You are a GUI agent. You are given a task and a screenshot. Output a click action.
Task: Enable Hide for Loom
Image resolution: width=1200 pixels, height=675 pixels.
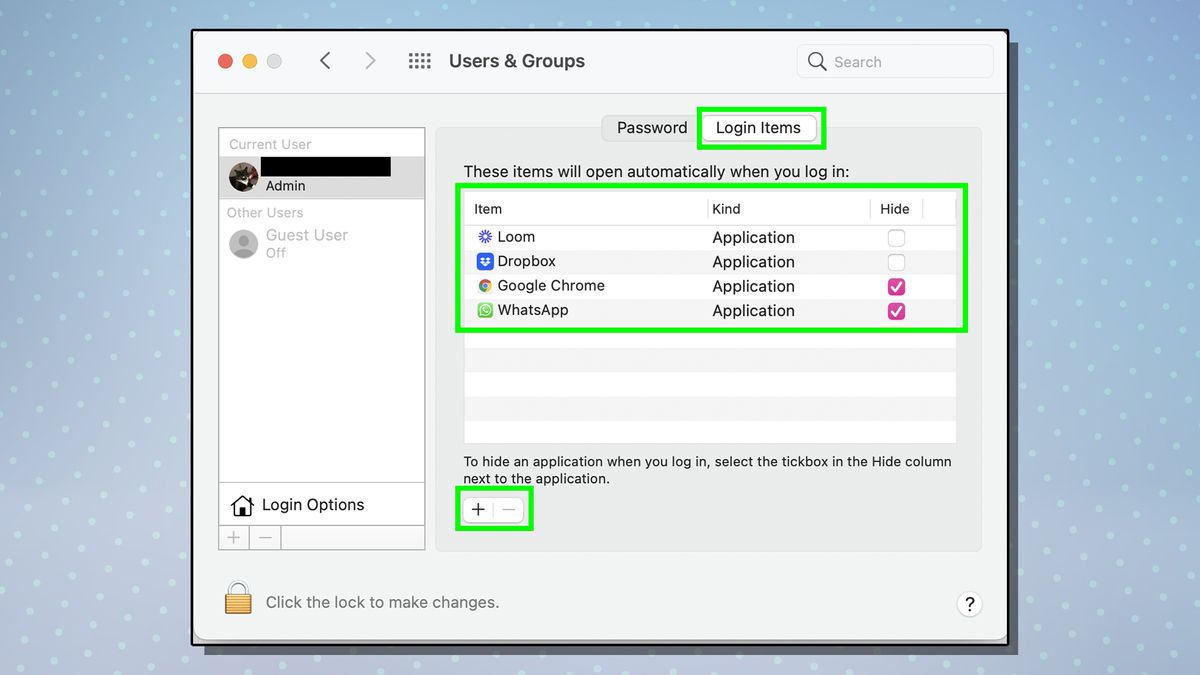coord(896,237)
